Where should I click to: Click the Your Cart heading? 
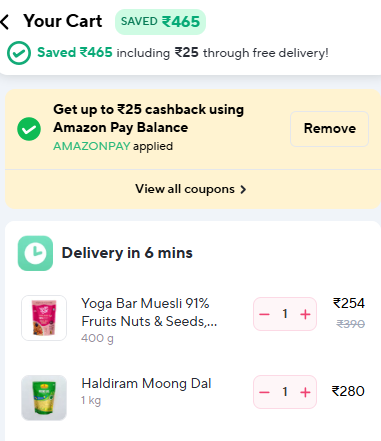63,21
